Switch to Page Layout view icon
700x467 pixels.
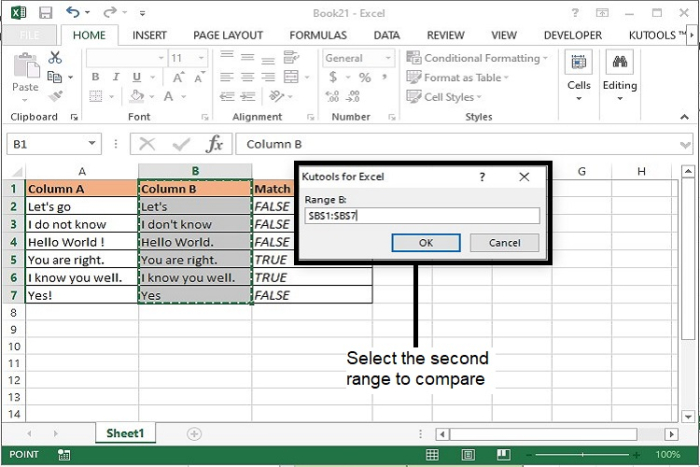pos(468,454)
